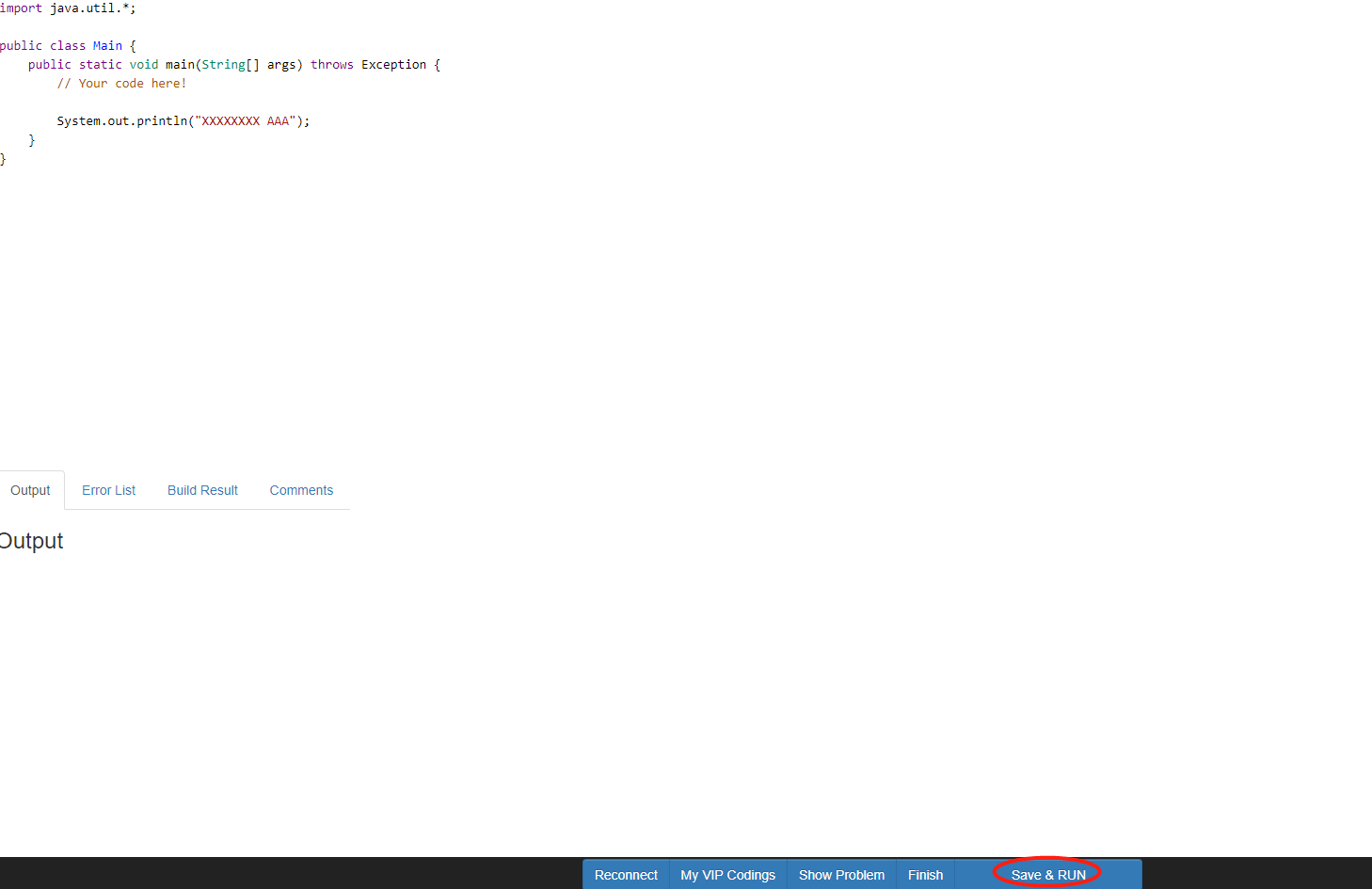Click the main method declaration line
The image size is (1372, 889).
click(234, 65)
